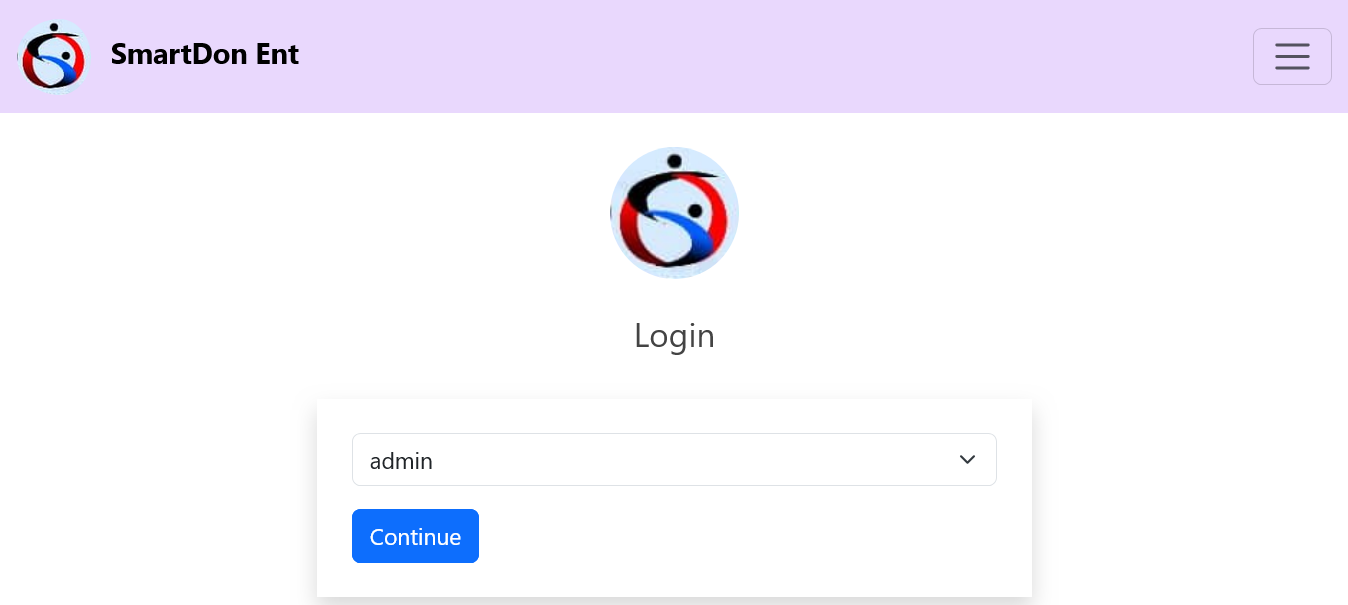Toggle the navbar collapse button

point(1292,56)
